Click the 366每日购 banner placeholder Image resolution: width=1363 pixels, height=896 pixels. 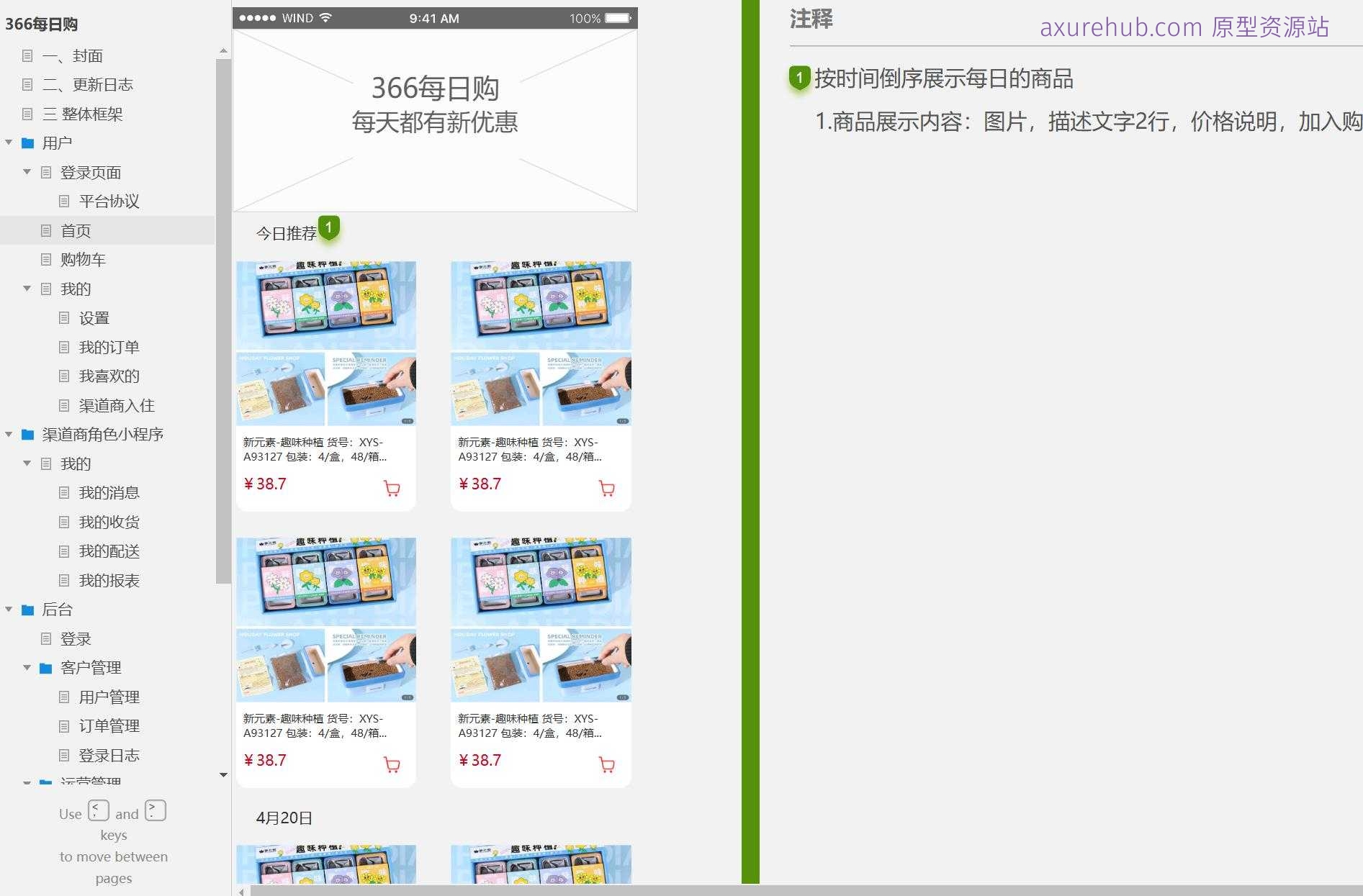tap(435, 120)
